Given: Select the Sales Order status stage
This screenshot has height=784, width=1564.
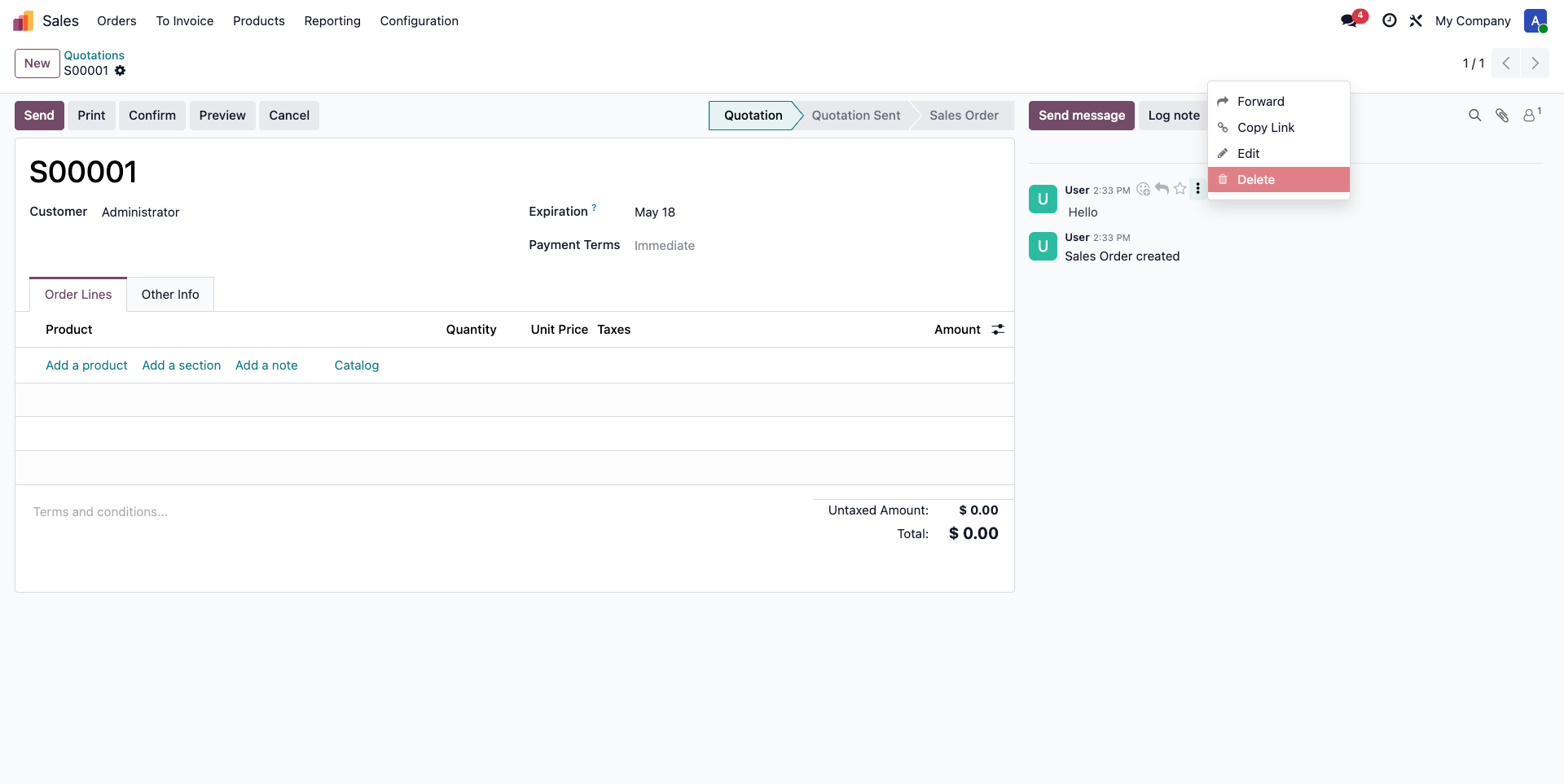Looking at the screenshot, I should (964, 116).
